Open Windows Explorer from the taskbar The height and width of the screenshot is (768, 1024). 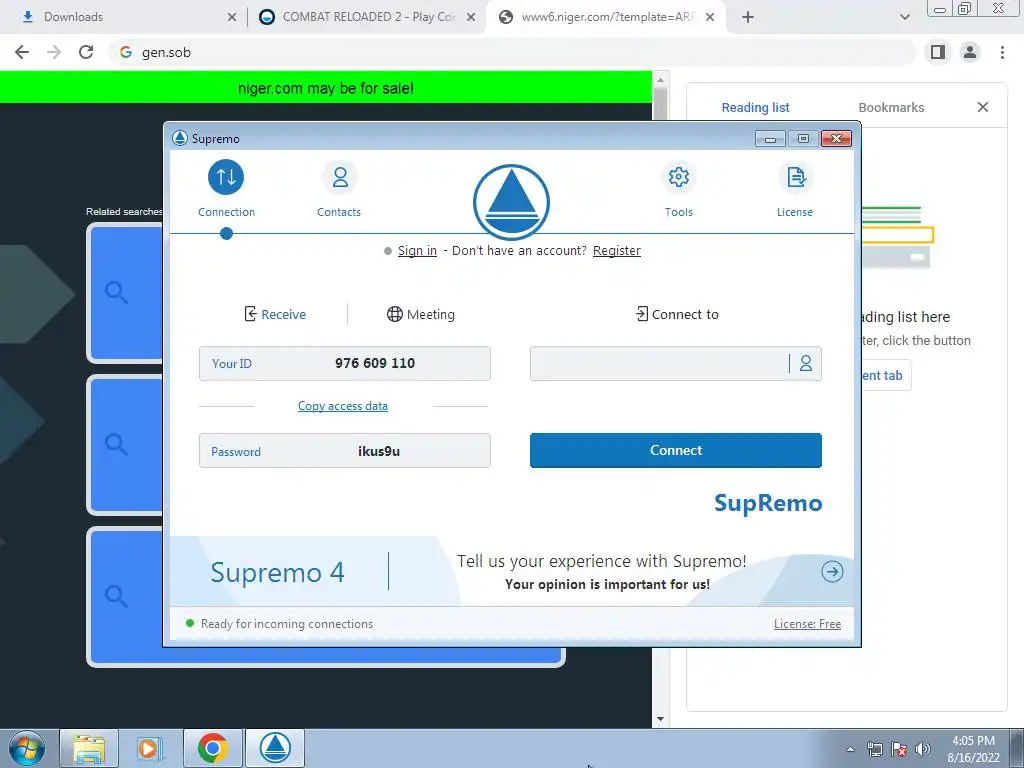[89, 748]
